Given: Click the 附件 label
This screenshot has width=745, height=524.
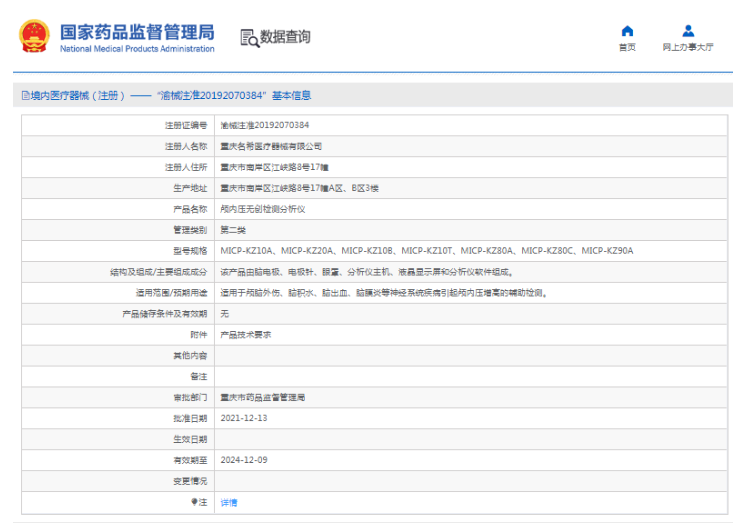Looking at the screenshot, I should 199,335.
